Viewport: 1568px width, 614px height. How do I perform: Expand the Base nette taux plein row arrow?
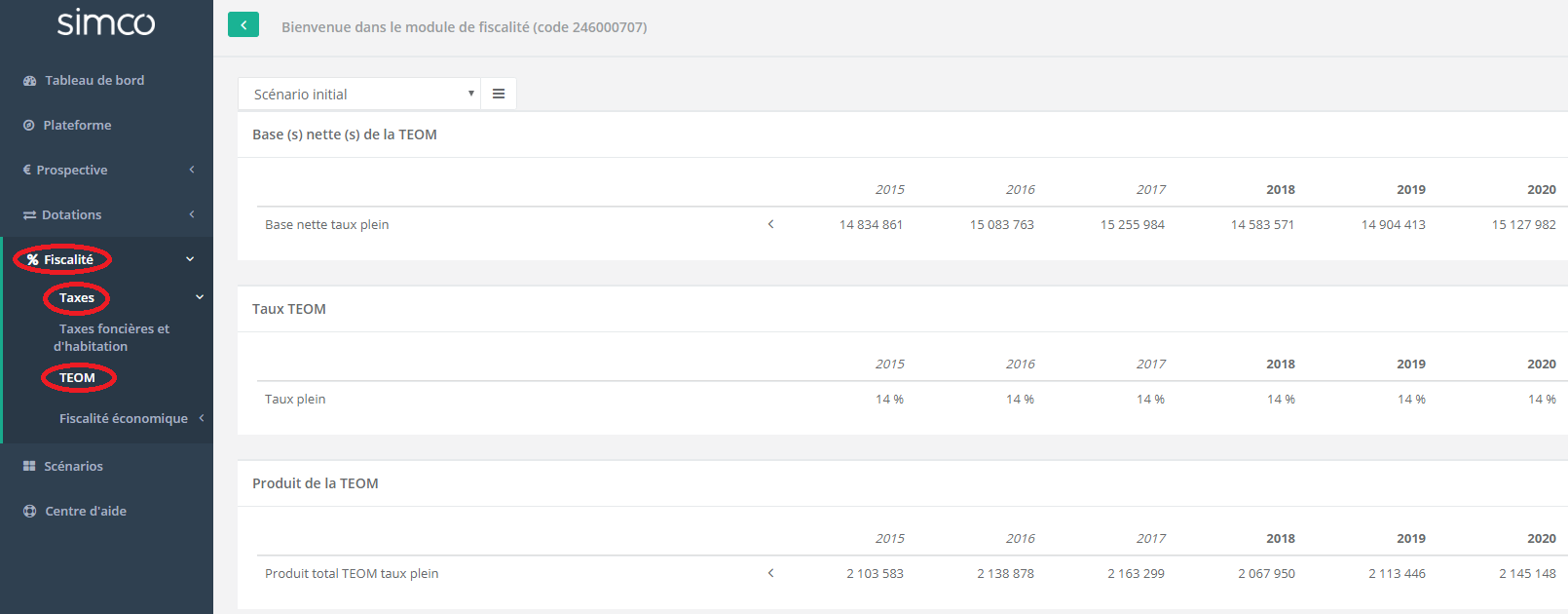(x=770, y=224)
